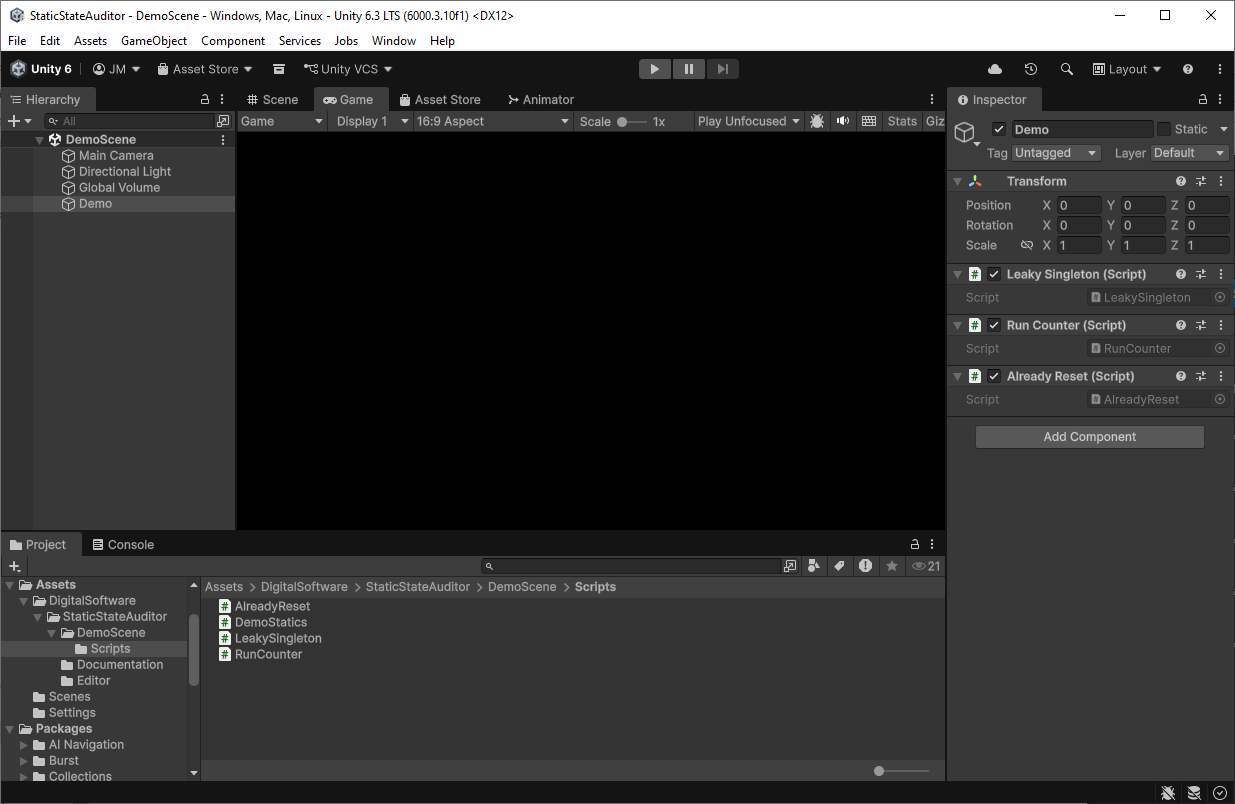Open Already Reset help icon

(x=1181, y=376)
